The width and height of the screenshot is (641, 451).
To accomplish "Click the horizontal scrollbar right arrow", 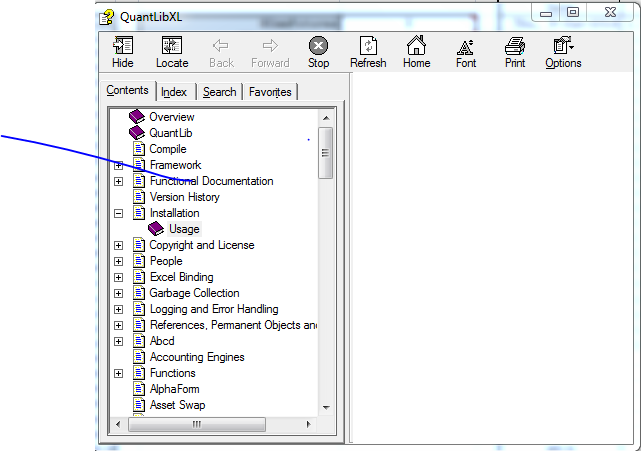I will pos(310,424).
